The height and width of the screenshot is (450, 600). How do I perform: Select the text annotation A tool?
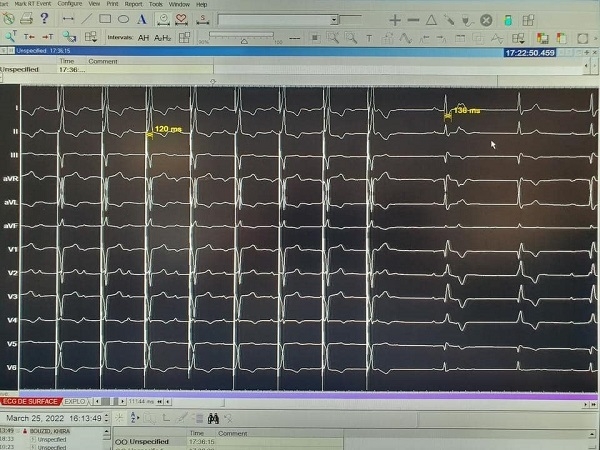tap(142, 19)
